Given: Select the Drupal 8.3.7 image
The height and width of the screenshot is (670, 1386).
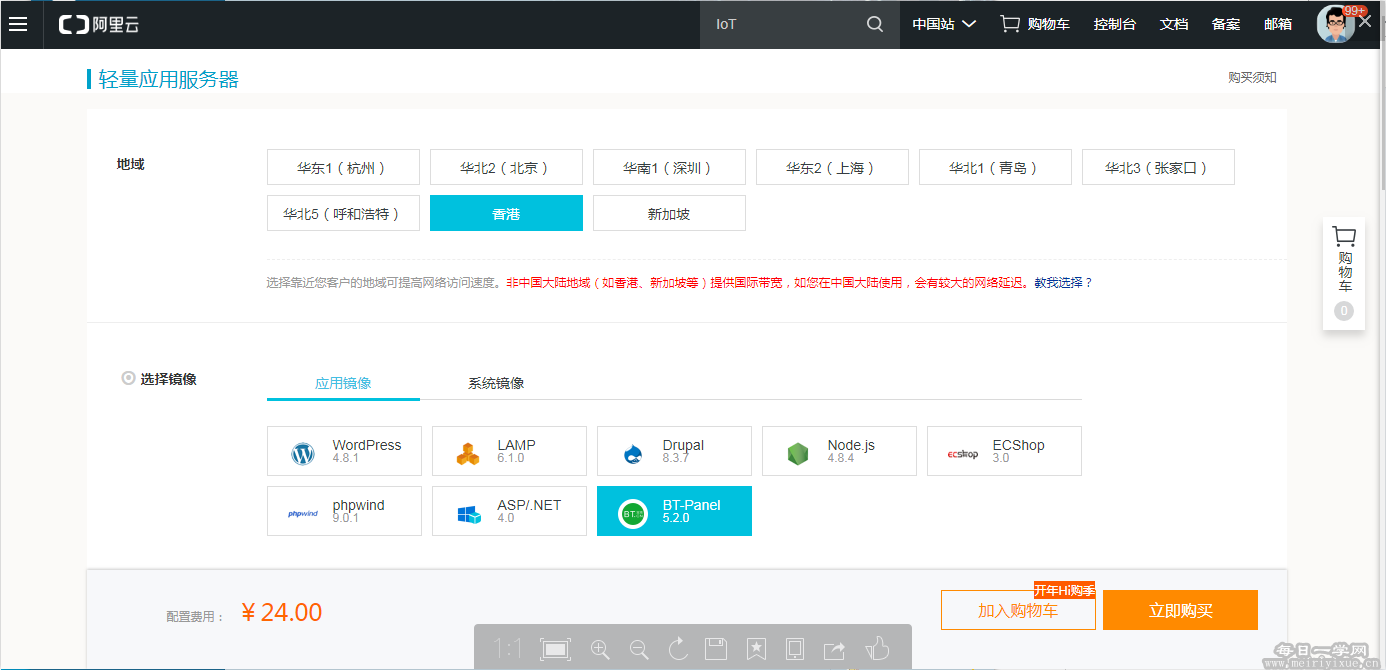Looking at the screenshot, I should 674,451.
